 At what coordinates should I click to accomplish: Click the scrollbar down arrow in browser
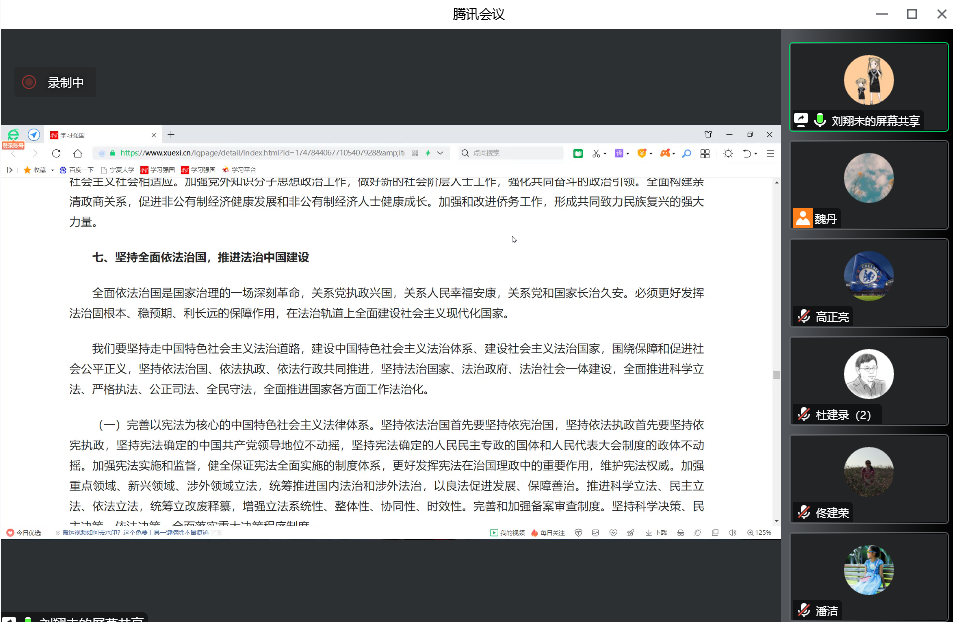pos(776,521)
